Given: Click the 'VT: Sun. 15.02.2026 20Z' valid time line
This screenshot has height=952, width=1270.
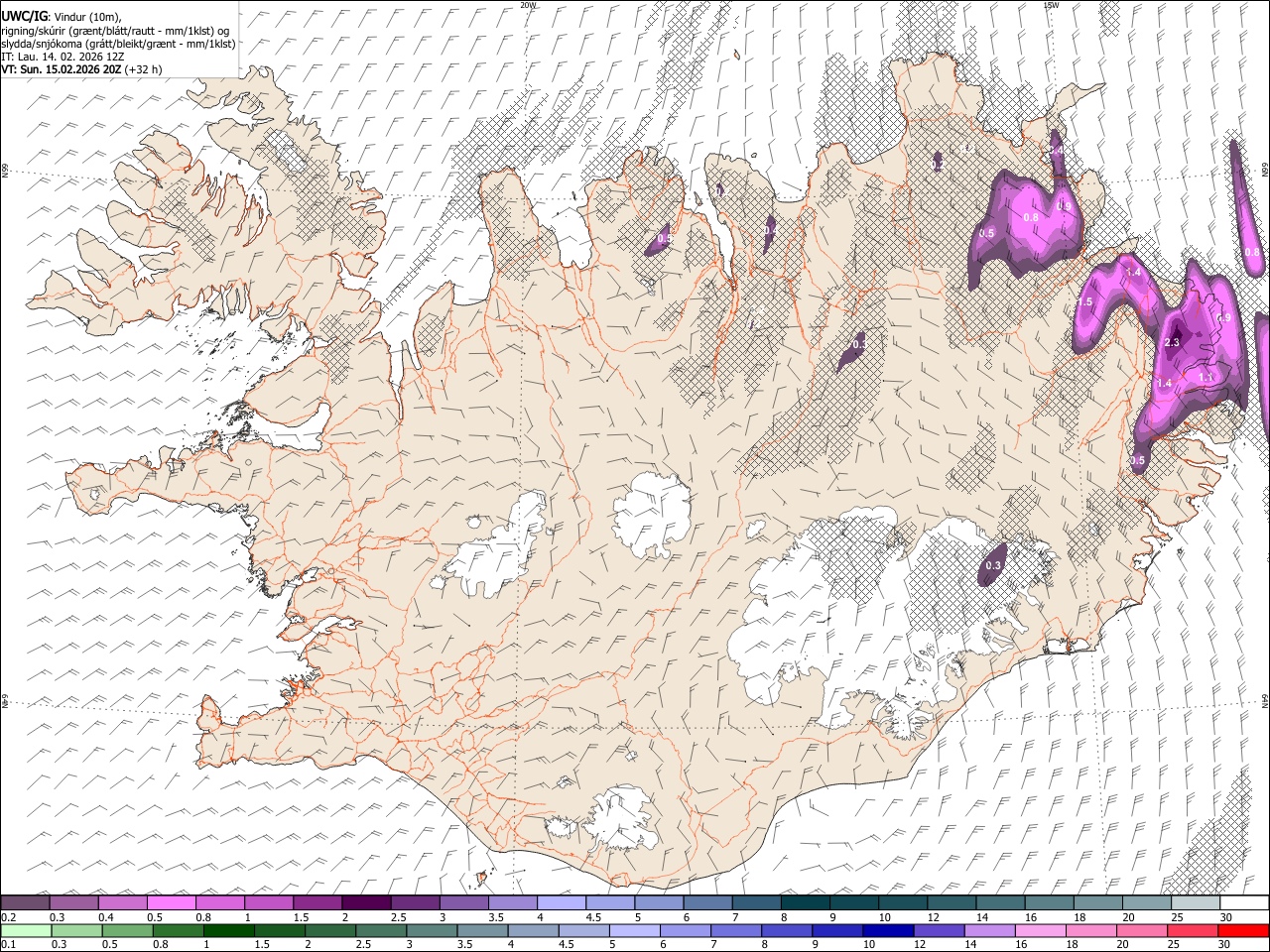Looking at the screenshot, I should 62,69.
